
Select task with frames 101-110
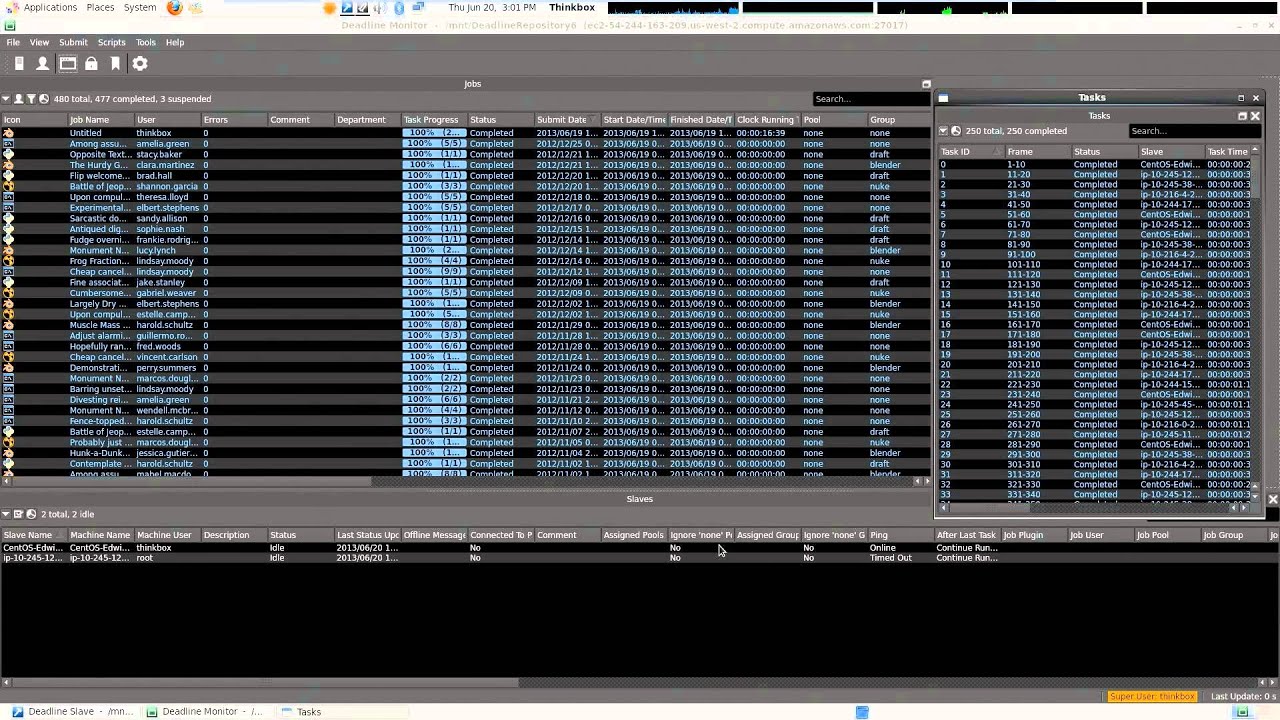point(1094,264)
